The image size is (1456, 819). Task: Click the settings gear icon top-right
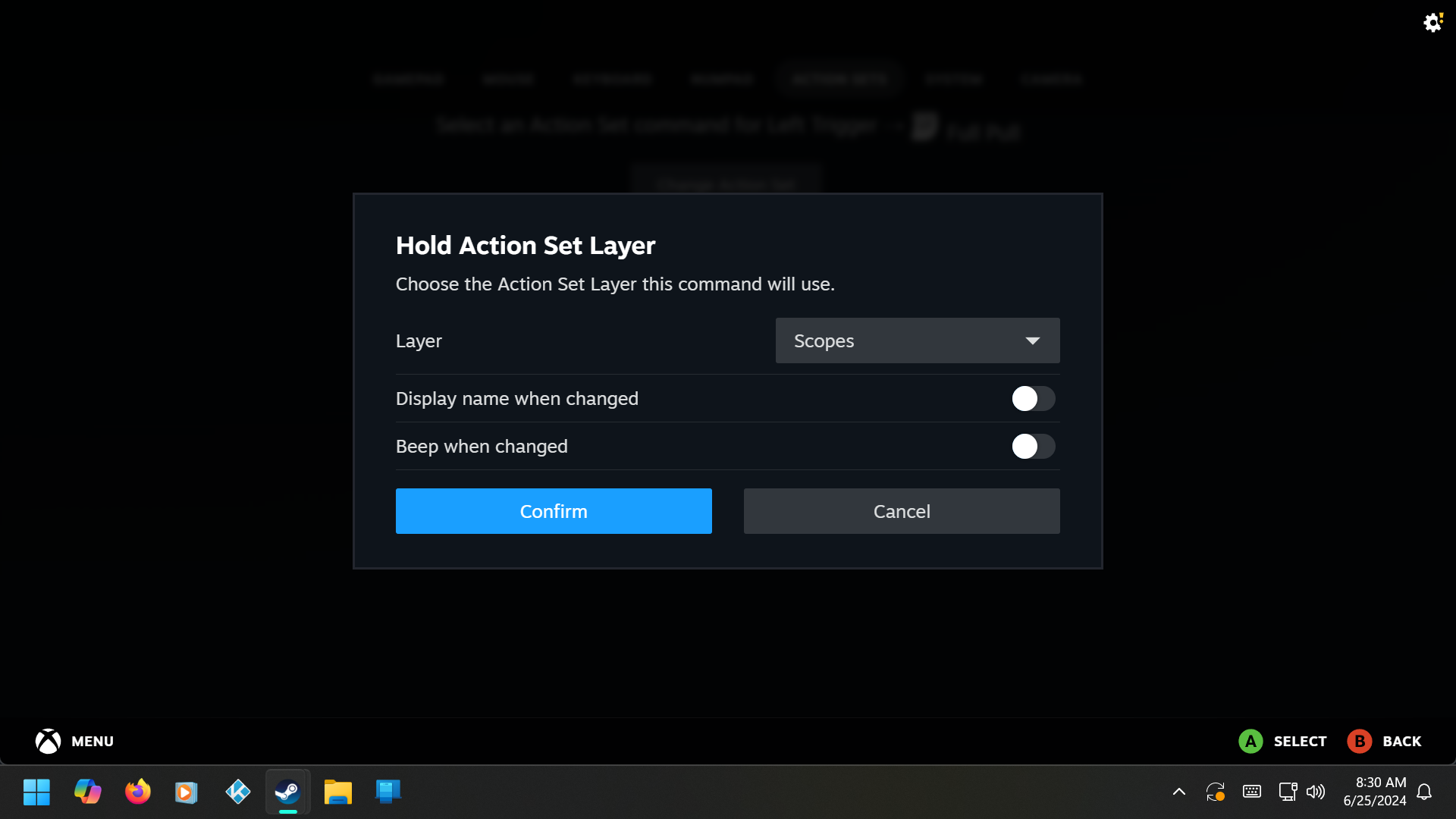tap(1432, 23)
